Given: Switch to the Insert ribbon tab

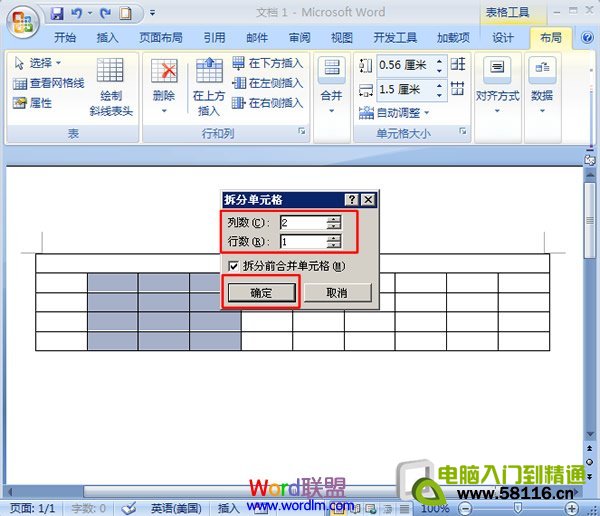Looking at the screenshot, I should point(107,38).
